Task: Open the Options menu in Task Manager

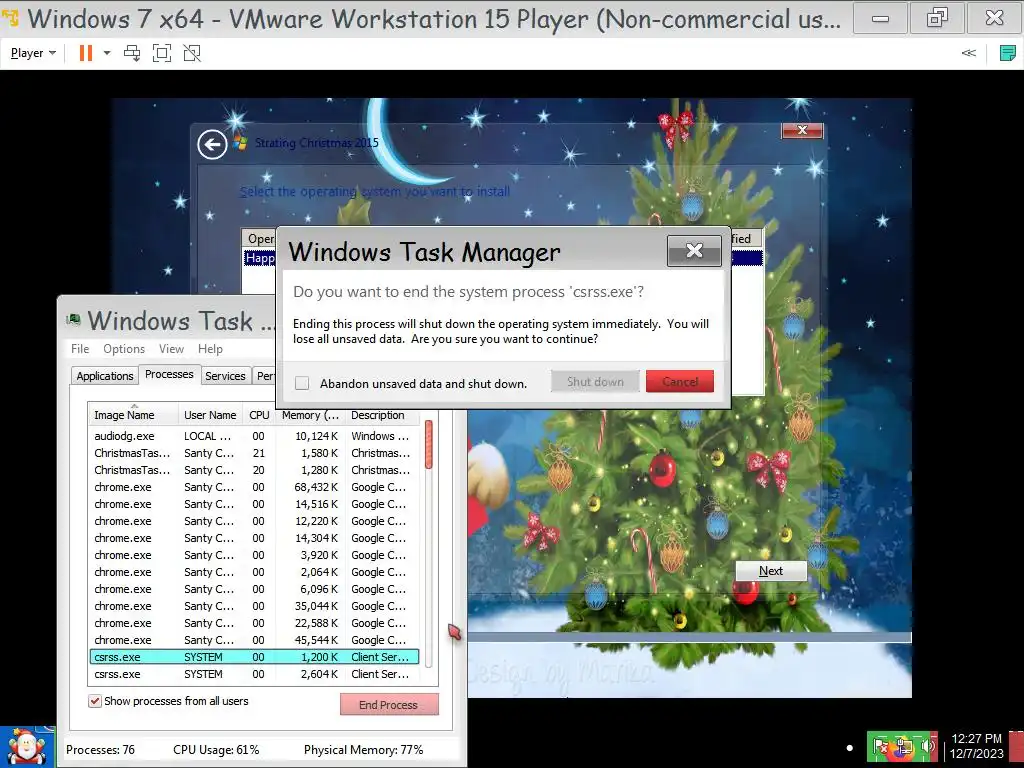Action: coord(124,349)
